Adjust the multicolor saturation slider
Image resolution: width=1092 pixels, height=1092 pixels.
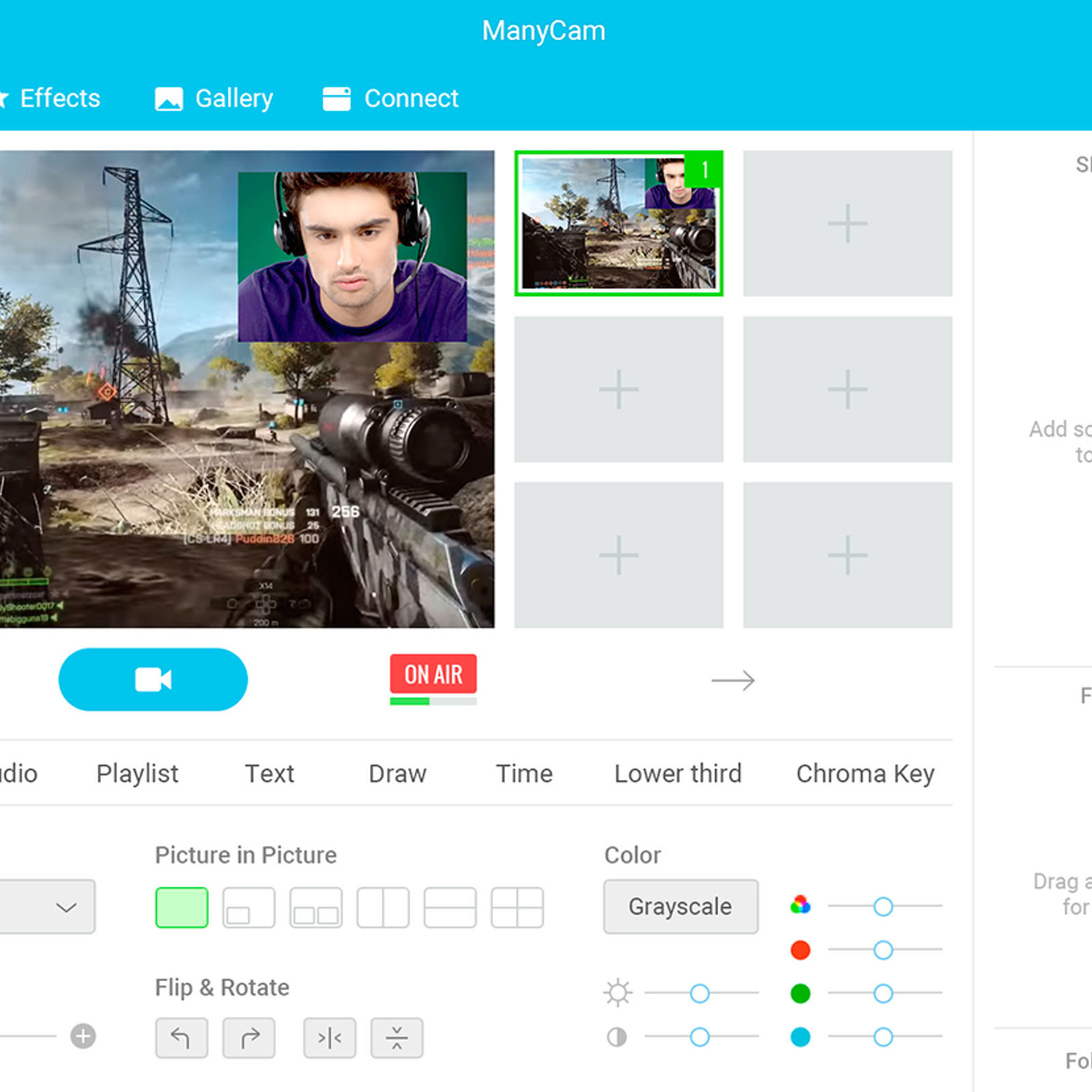coord(883,906)
